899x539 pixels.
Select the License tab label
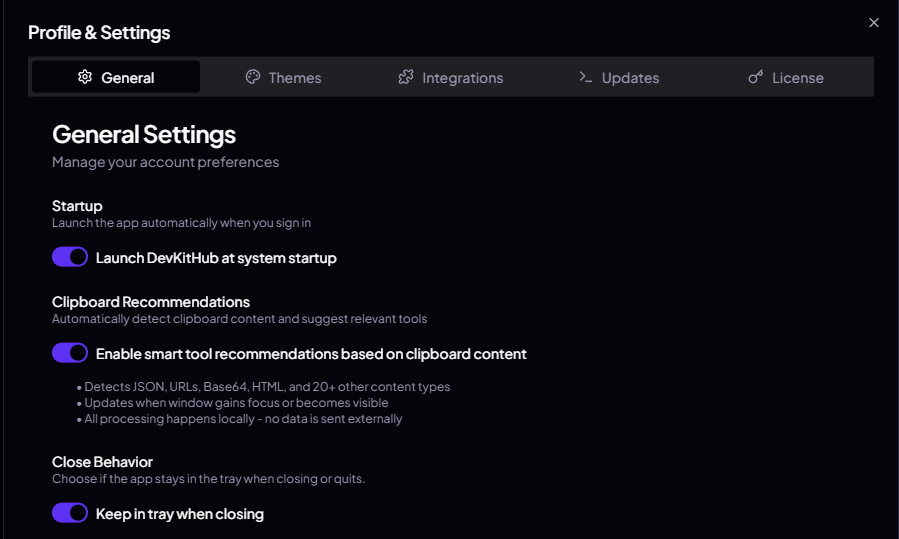(798, 78)
